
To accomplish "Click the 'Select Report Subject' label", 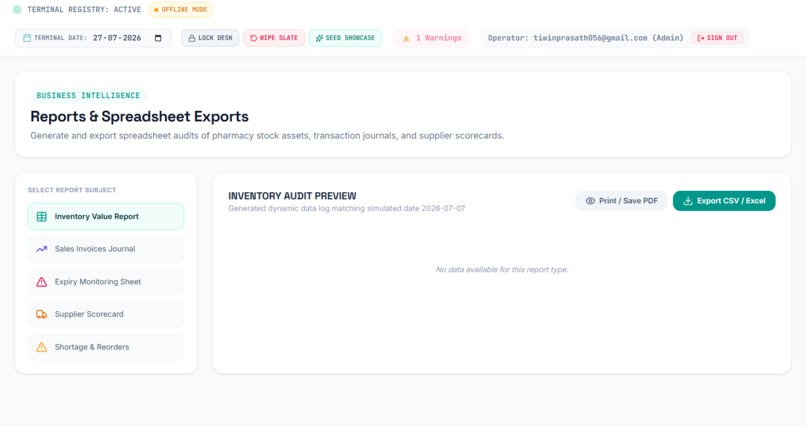I will click(72, 190).
